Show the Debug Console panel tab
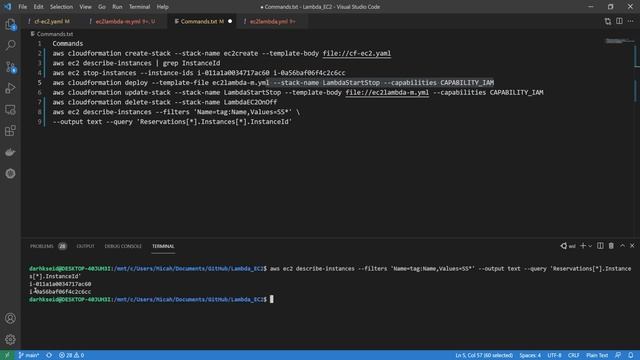The height and width of the screenshot is (360, 640). tap(123, 246)
